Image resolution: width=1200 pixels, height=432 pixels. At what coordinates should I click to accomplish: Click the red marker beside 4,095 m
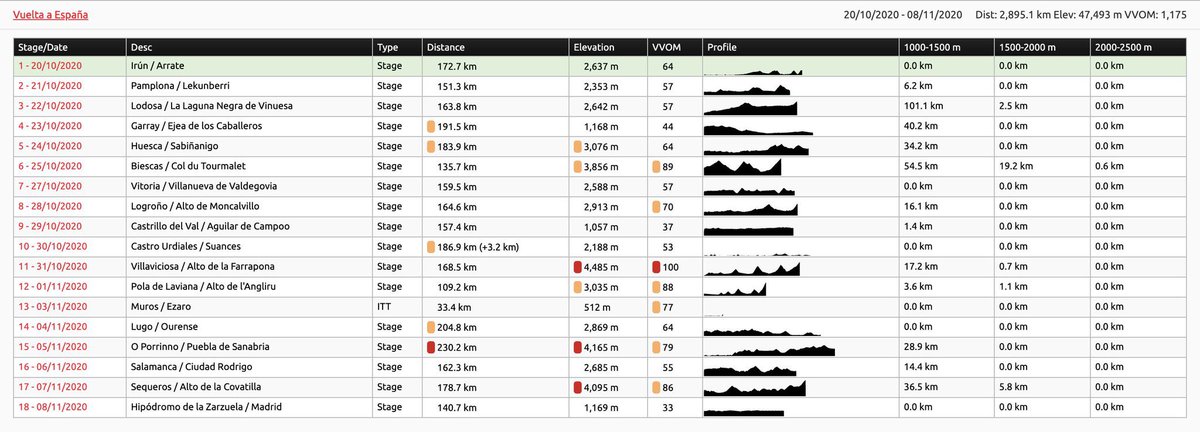tap(578, 388)
